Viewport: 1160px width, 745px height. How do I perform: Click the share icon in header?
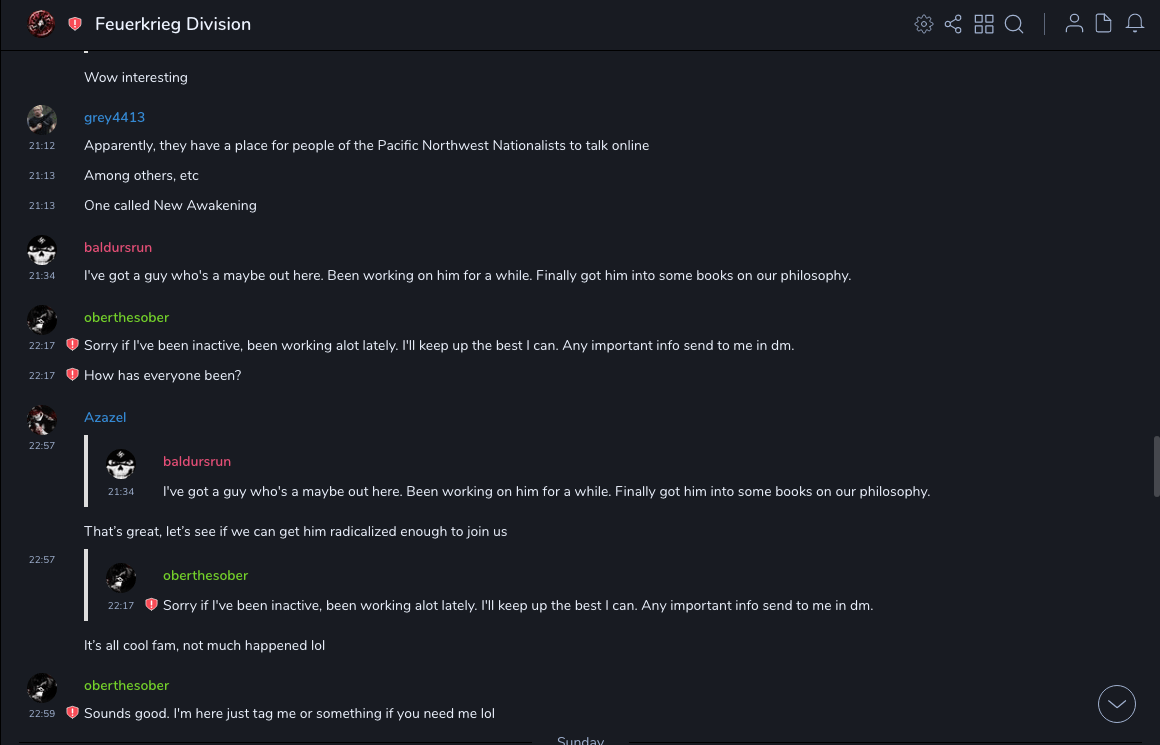click(953, 24)
